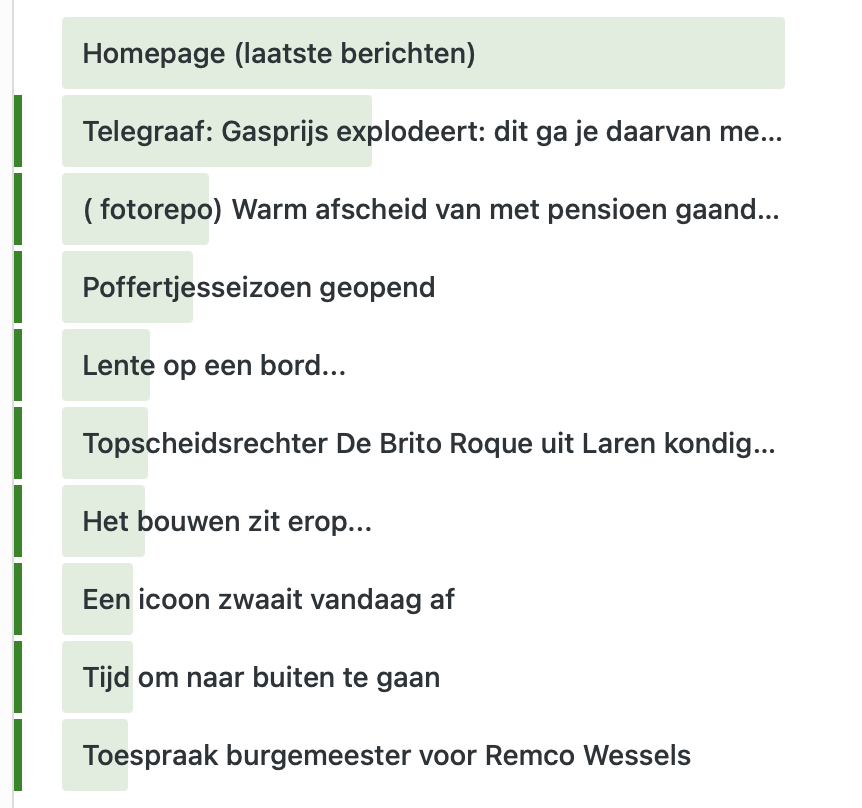The image size is (862, 808).
Task: Open Een icoon zwaait vandaag af
Action: (269, 599)
